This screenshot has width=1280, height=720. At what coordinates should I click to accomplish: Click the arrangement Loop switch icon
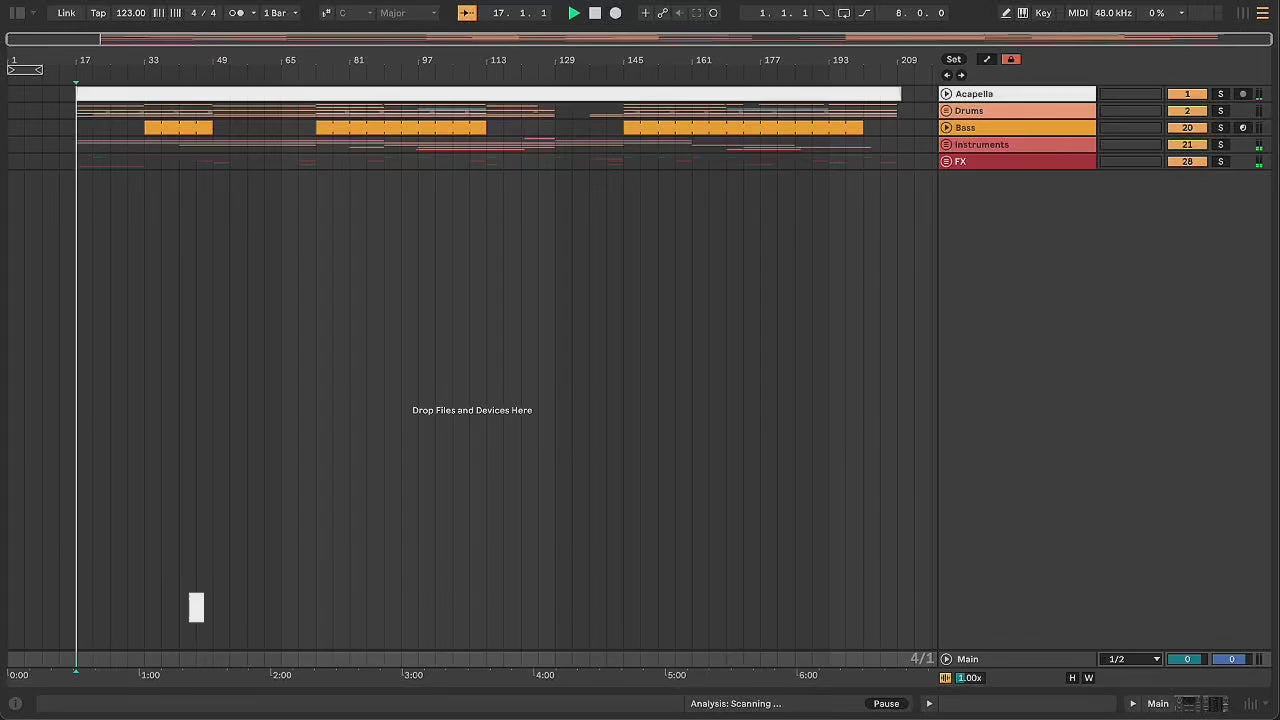[843, 13]
